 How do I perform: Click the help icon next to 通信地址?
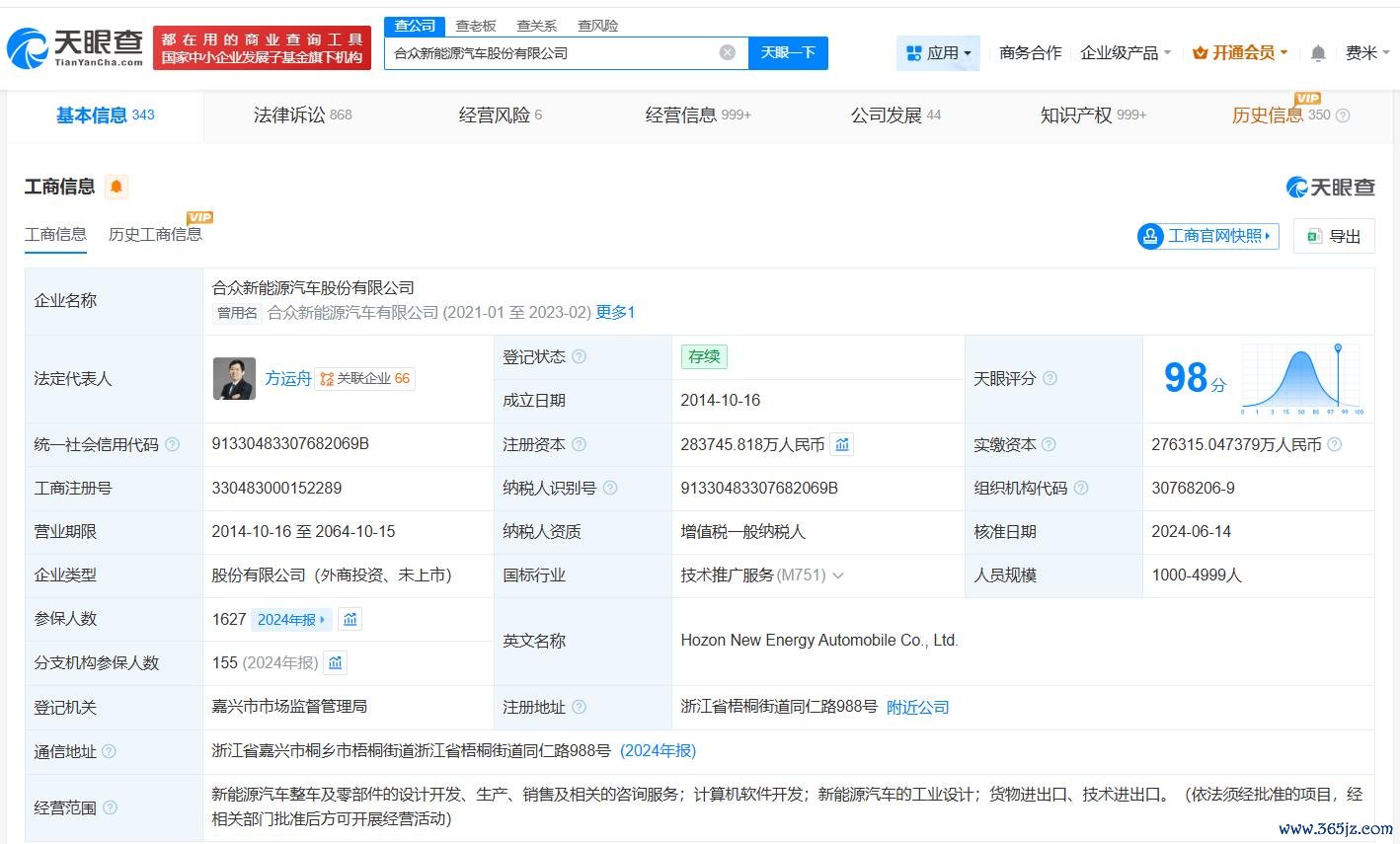110,751
